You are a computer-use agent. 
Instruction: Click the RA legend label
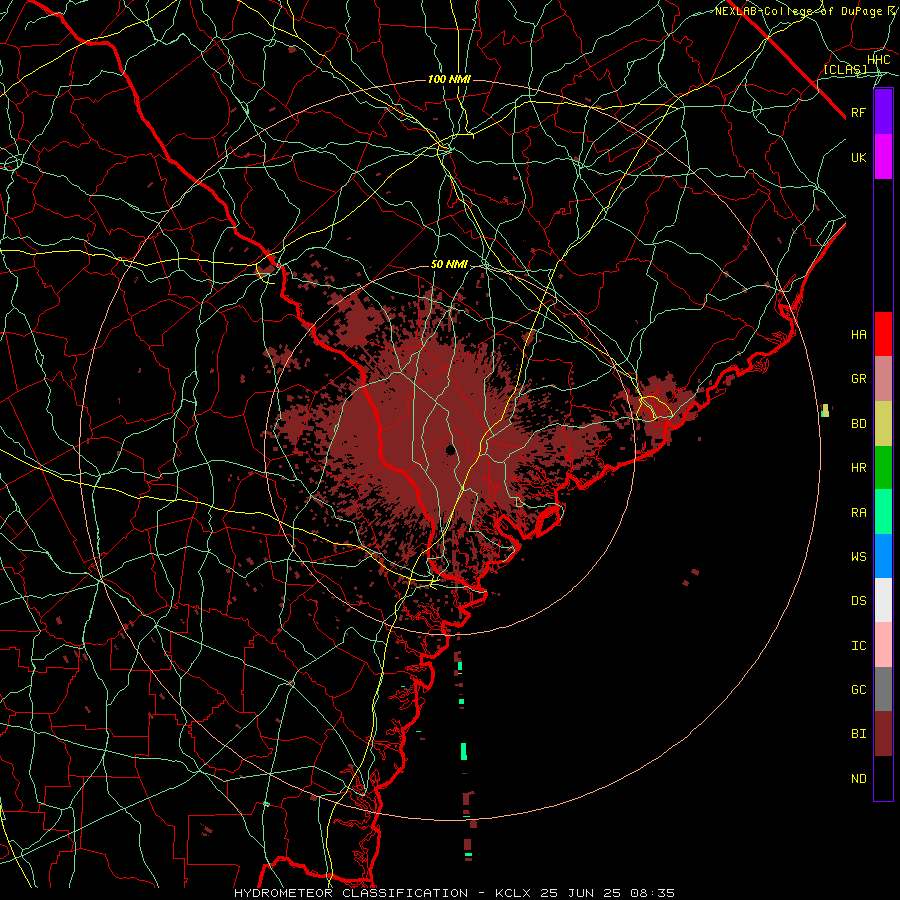click(x=858, y=513)
